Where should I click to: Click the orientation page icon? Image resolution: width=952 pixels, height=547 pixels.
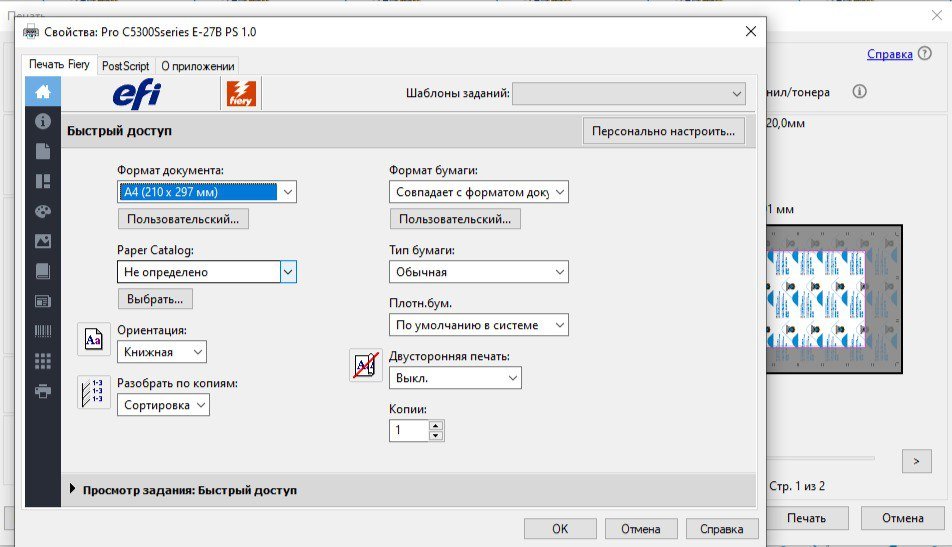[x=94, y=339]
